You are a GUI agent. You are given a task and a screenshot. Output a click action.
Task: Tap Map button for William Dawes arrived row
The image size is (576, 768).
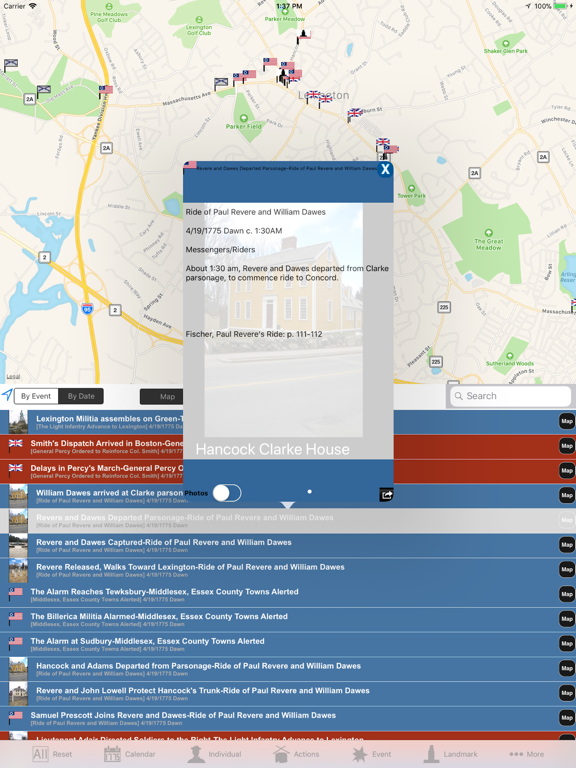[x=567, y=495]
